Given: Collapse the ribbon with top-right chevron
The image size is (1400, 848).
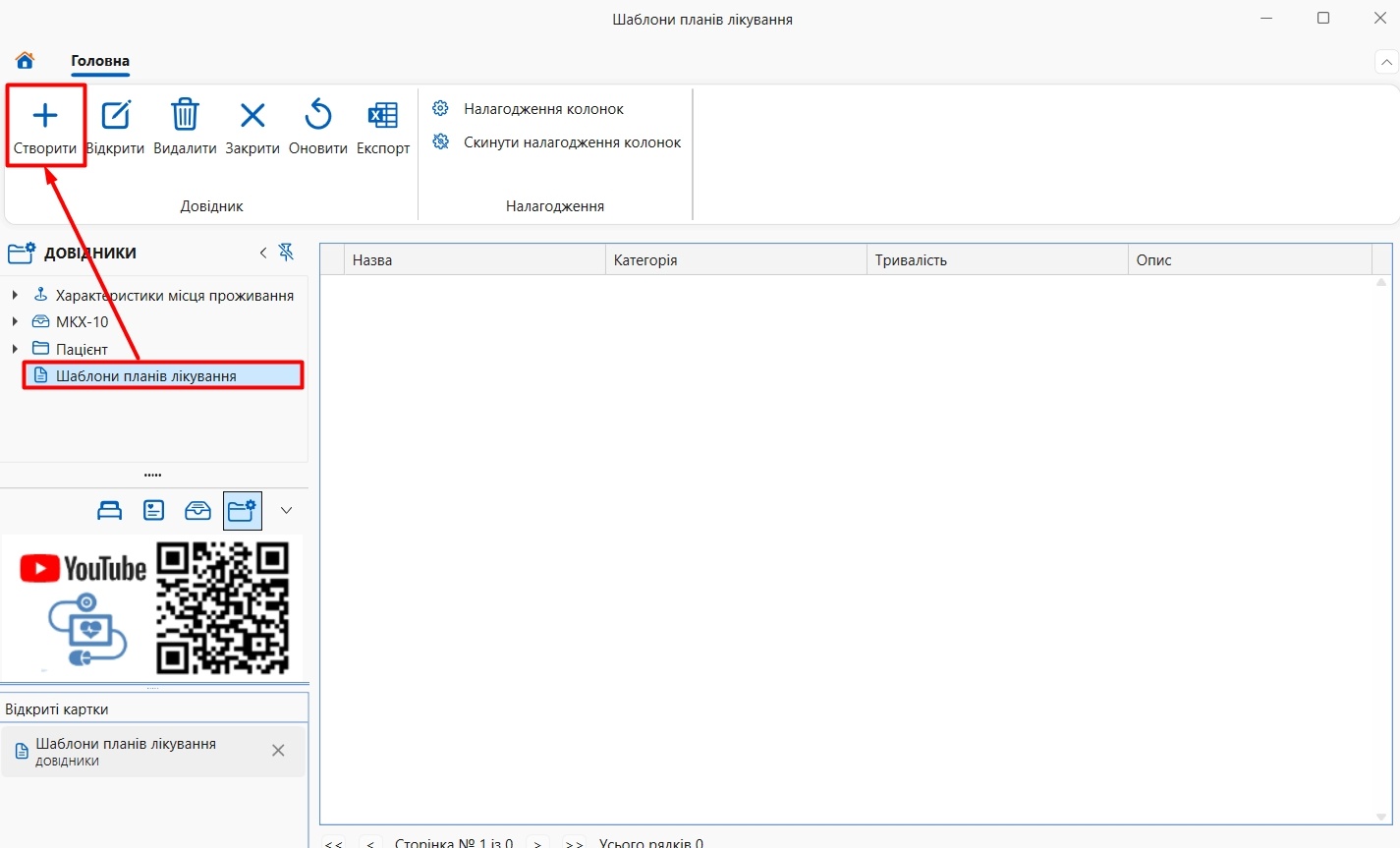Looking at the screenshot, I should pos(1386,62).
